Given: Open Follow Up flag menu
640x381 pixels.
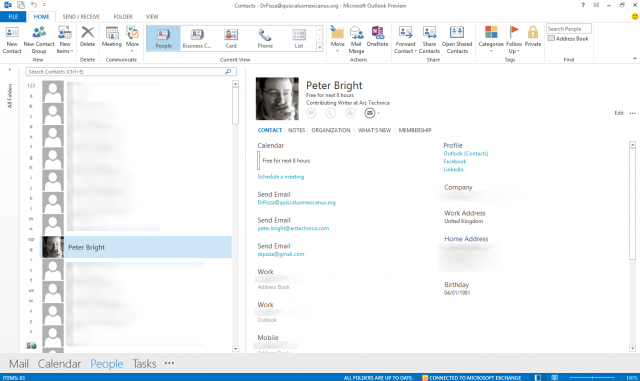Looking at the screenshot, I should pyautogui.click(x=514, y=40).
